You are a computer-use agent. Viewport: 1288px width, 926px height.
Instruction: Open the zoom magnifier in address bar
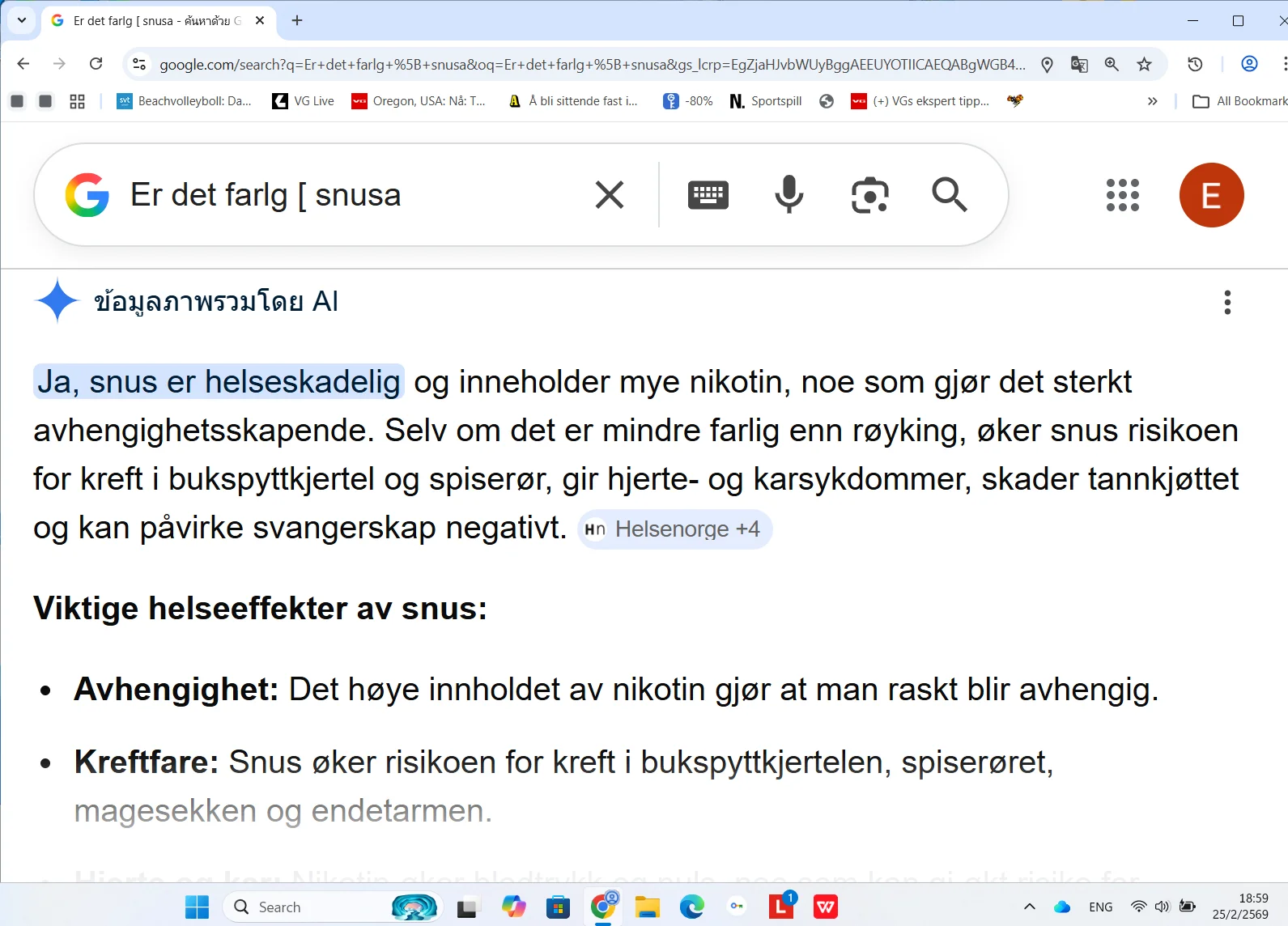pos(1112,65)
